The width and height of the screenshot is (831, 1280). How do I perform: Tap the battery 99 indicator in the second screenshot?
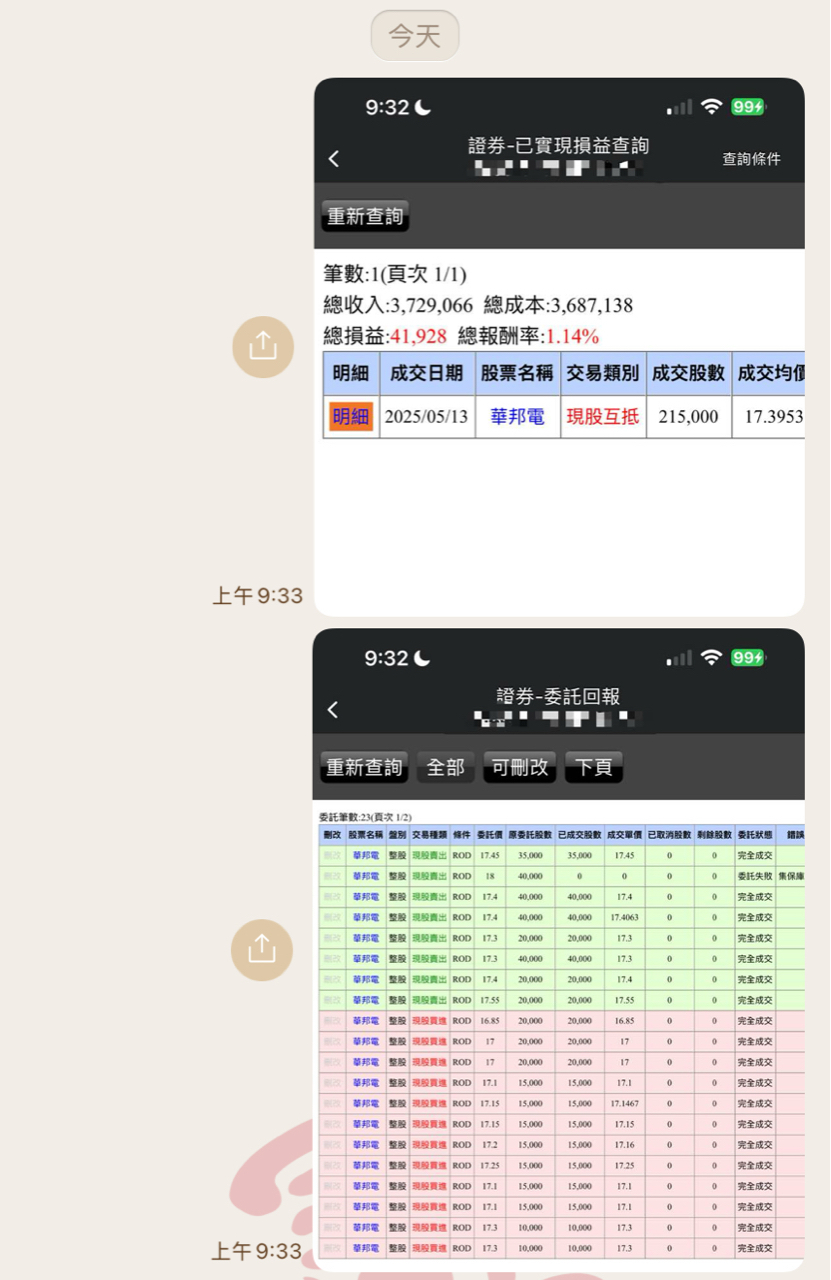pyautogui.click(x=748, y=657)
